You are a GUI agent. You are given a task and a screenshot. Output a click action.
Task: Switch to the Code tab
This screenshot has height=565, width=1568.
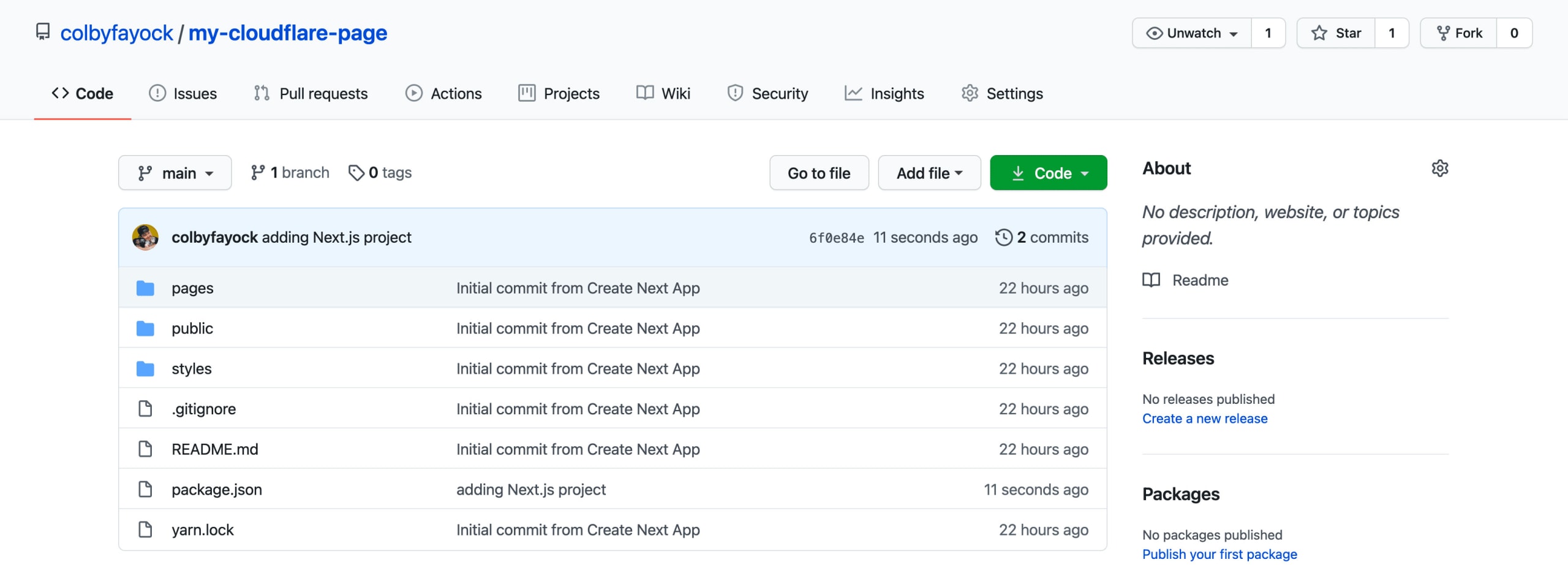point(82,93)
